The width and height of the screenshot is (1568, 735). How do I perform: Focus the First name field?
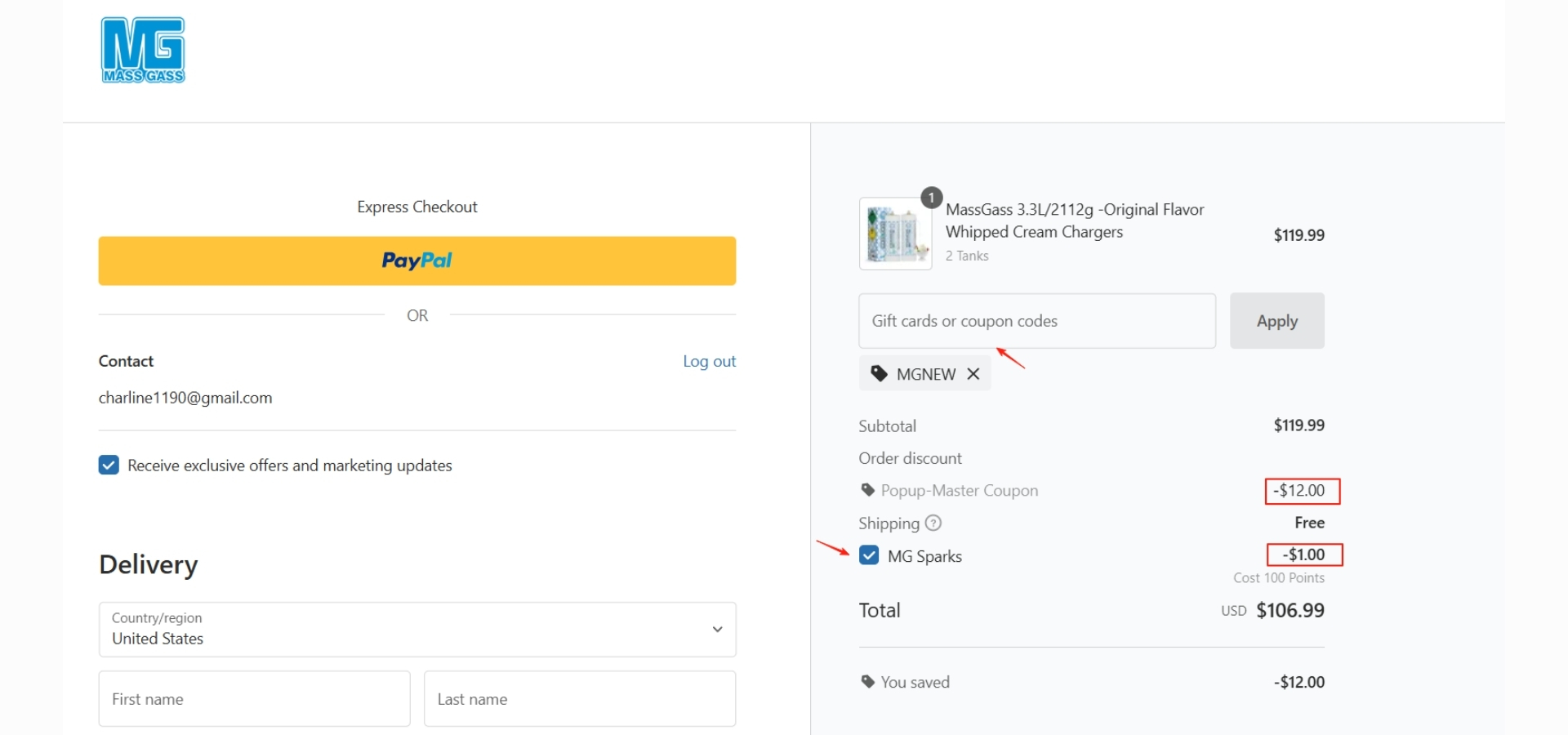[x=255, y=699]
